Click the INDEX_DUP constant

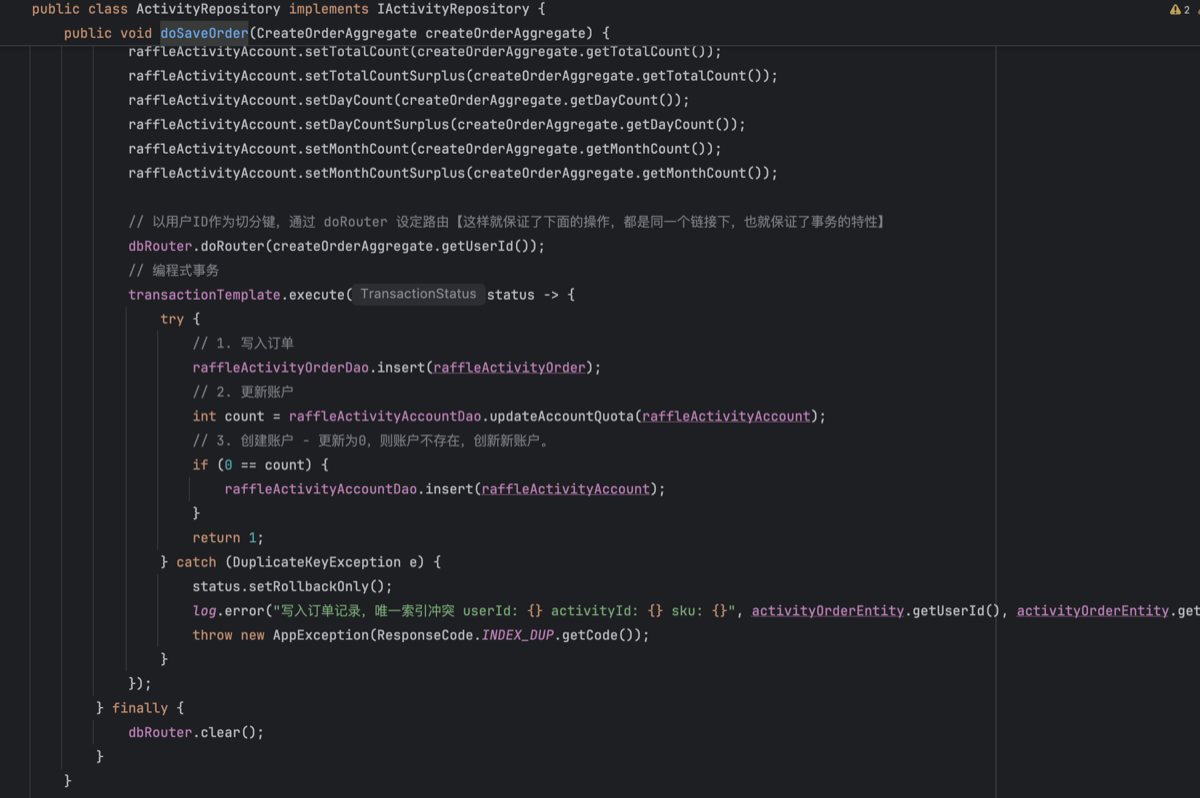(526, 635)
